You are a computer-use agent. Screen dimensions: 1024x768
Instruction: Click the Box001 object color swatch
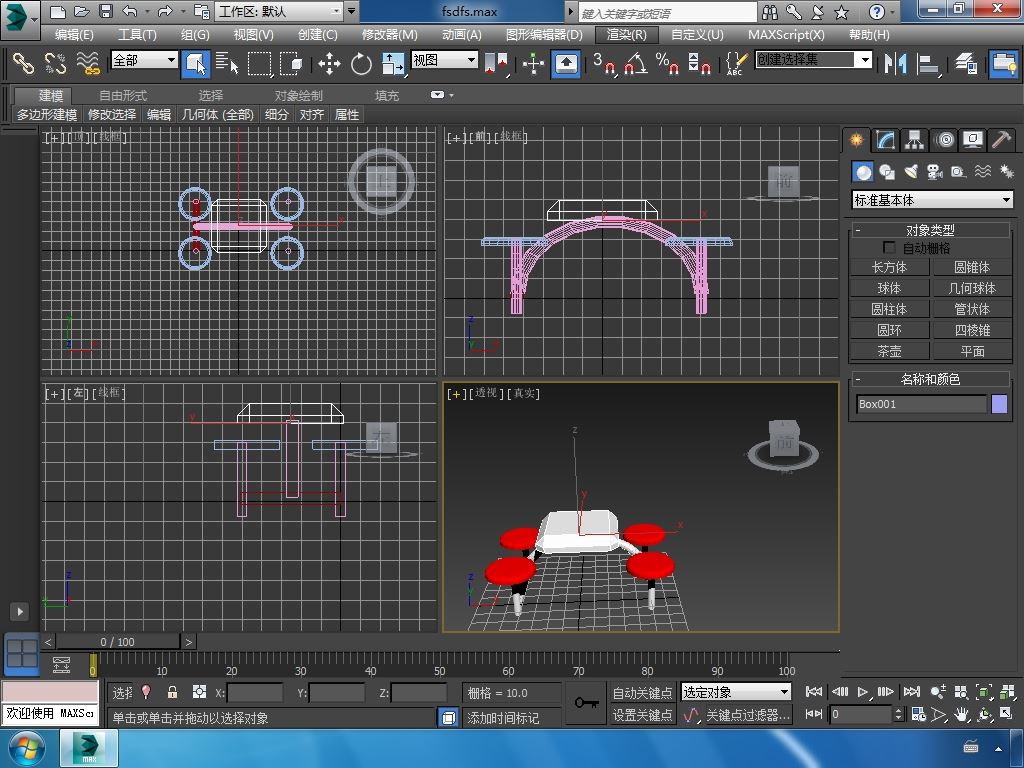coord(999,404)
